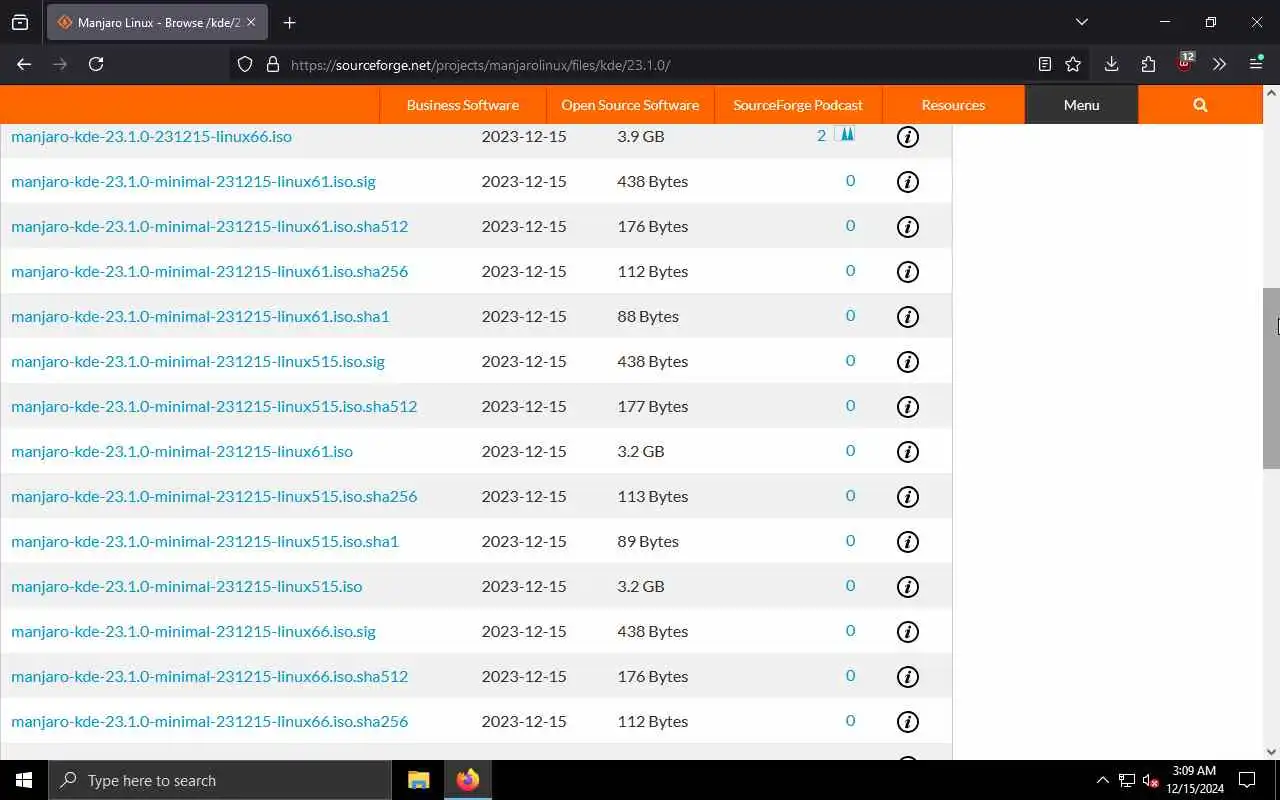The width and height of the screenshot is (1280, 800).
Task: Open info for minimal linux515.iso 3.2 GB
Action: tap(908, 586)
